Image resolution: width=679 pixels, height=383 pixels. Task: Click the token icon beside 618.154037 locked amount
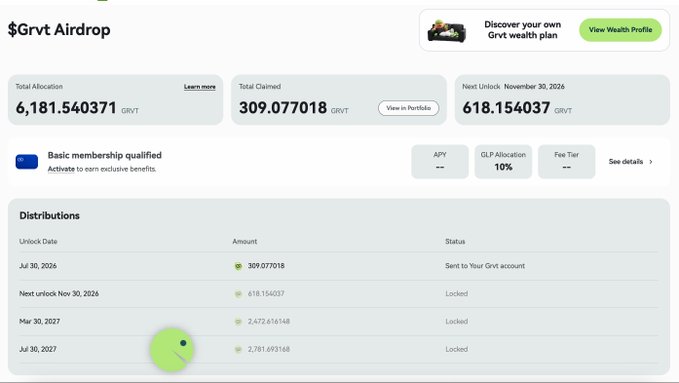(238, 294)
